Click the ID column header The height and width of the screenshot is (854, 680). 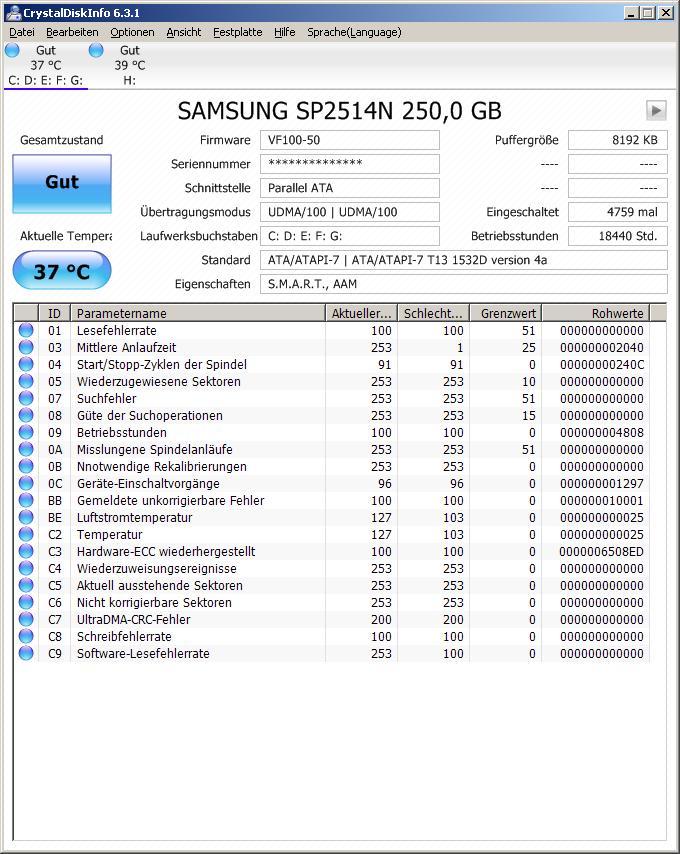click(x=54, y=313)
